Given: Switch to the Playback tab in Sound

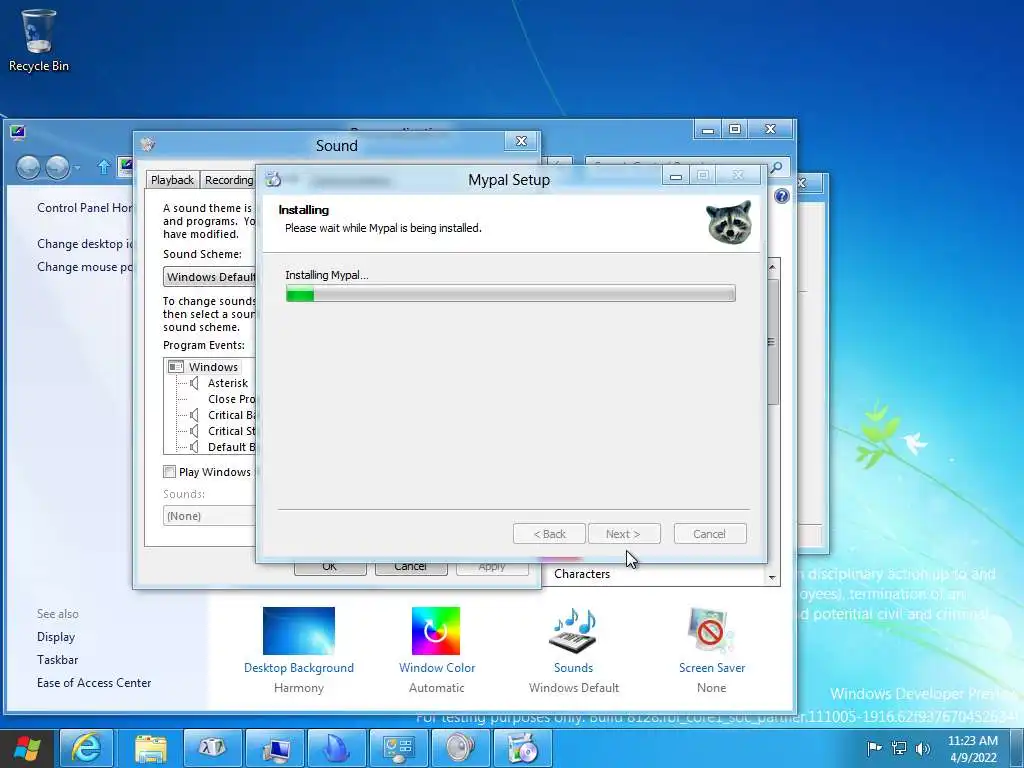Looking at the screenshot, I should pos(172,180).
